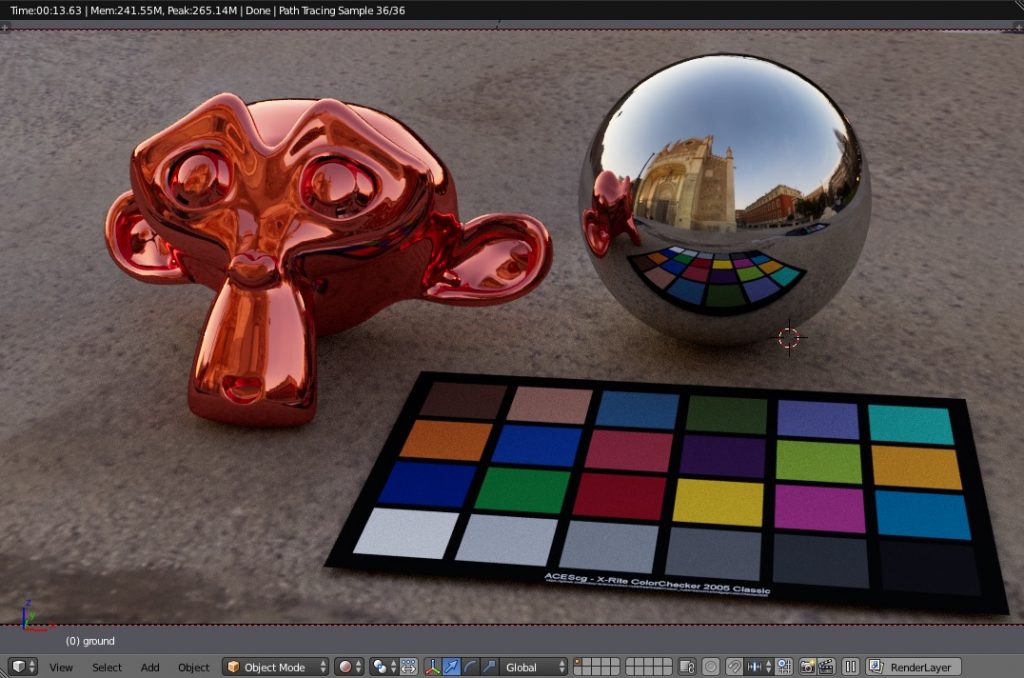
Task: Click the "Peak:265.14M" status text
Action: point(202,10)
